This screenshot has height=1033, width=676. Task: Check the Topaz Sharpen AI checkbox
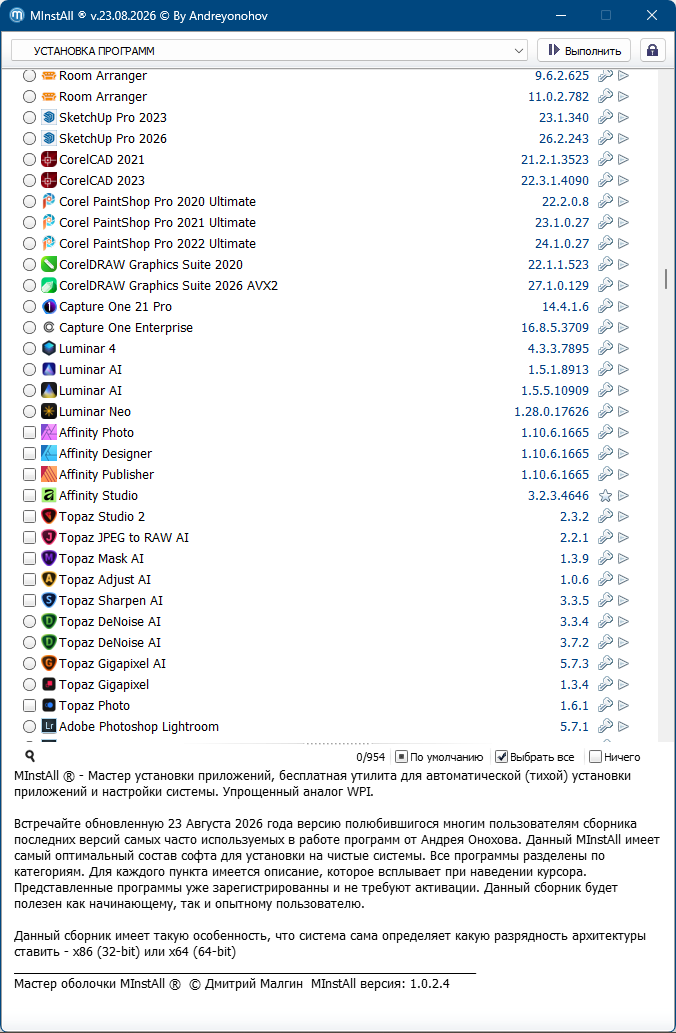[29, 601]
